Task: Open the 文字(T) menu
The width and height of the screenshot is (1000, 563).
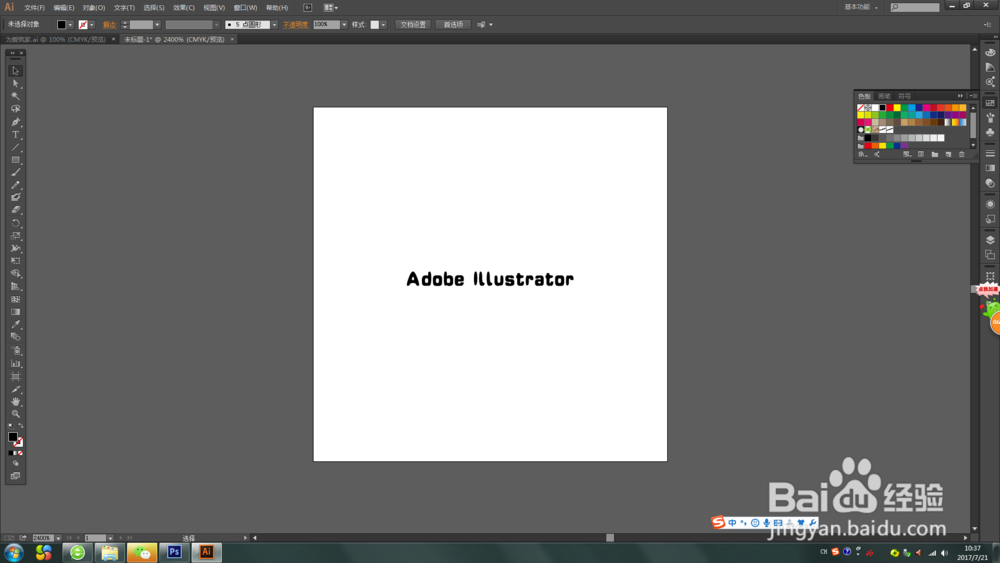Action: pyautogui.click(x=124, y=8)
